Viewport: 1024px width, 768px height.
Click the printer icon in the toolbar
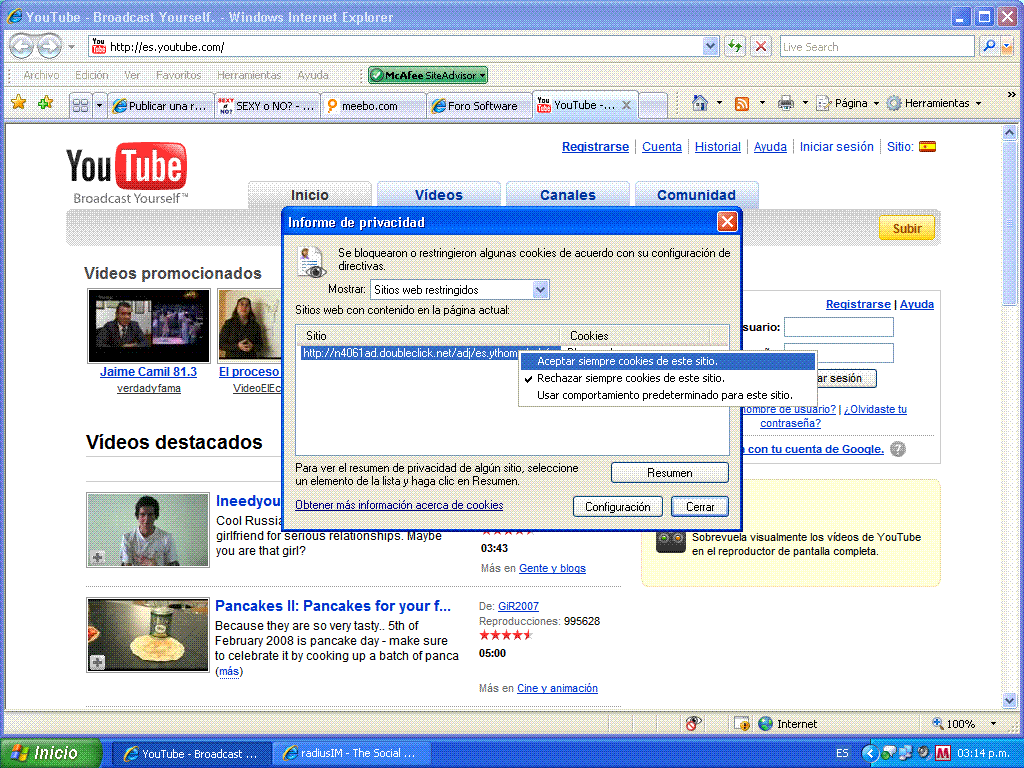(x=786, y=103)
